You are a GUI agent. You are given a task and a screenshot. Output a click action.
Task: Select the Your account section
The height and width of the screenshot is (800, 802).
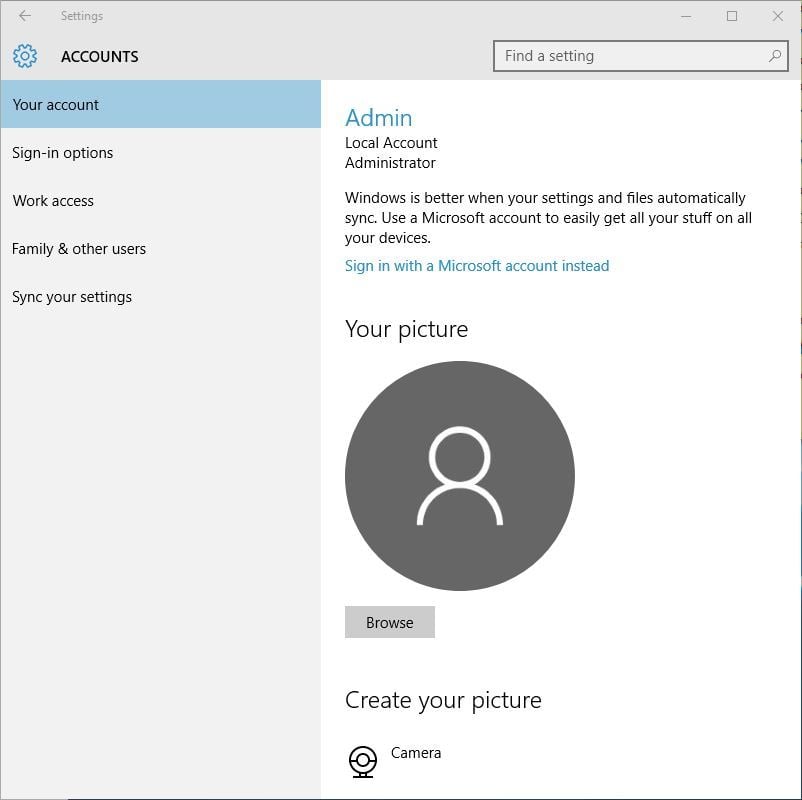161,104
